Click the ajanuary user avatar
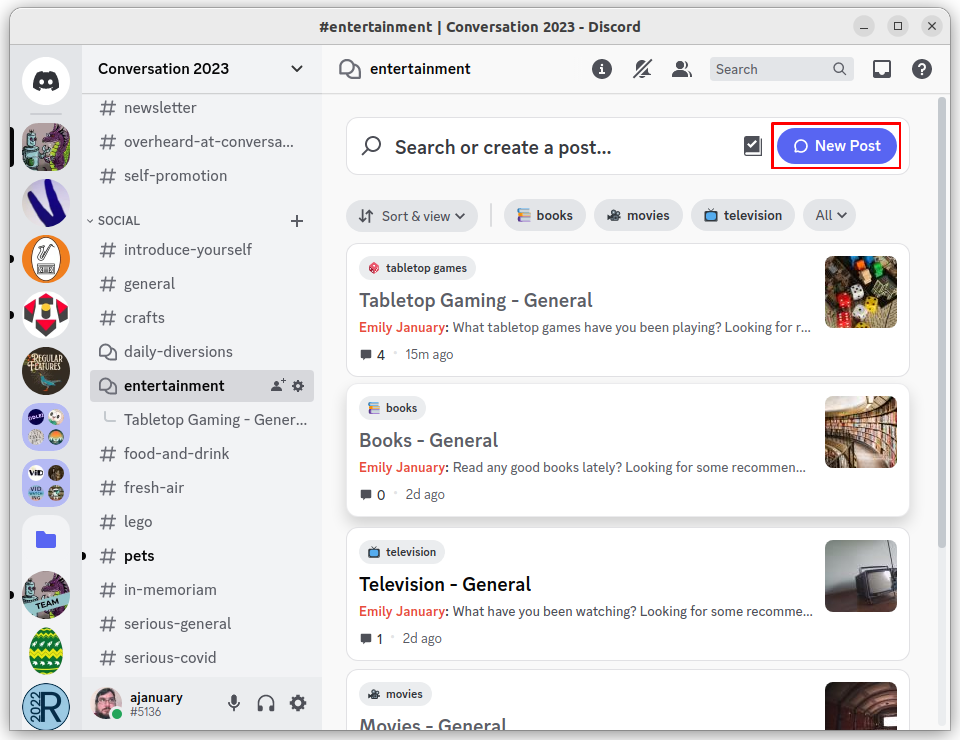 click(x=107, y=703)
